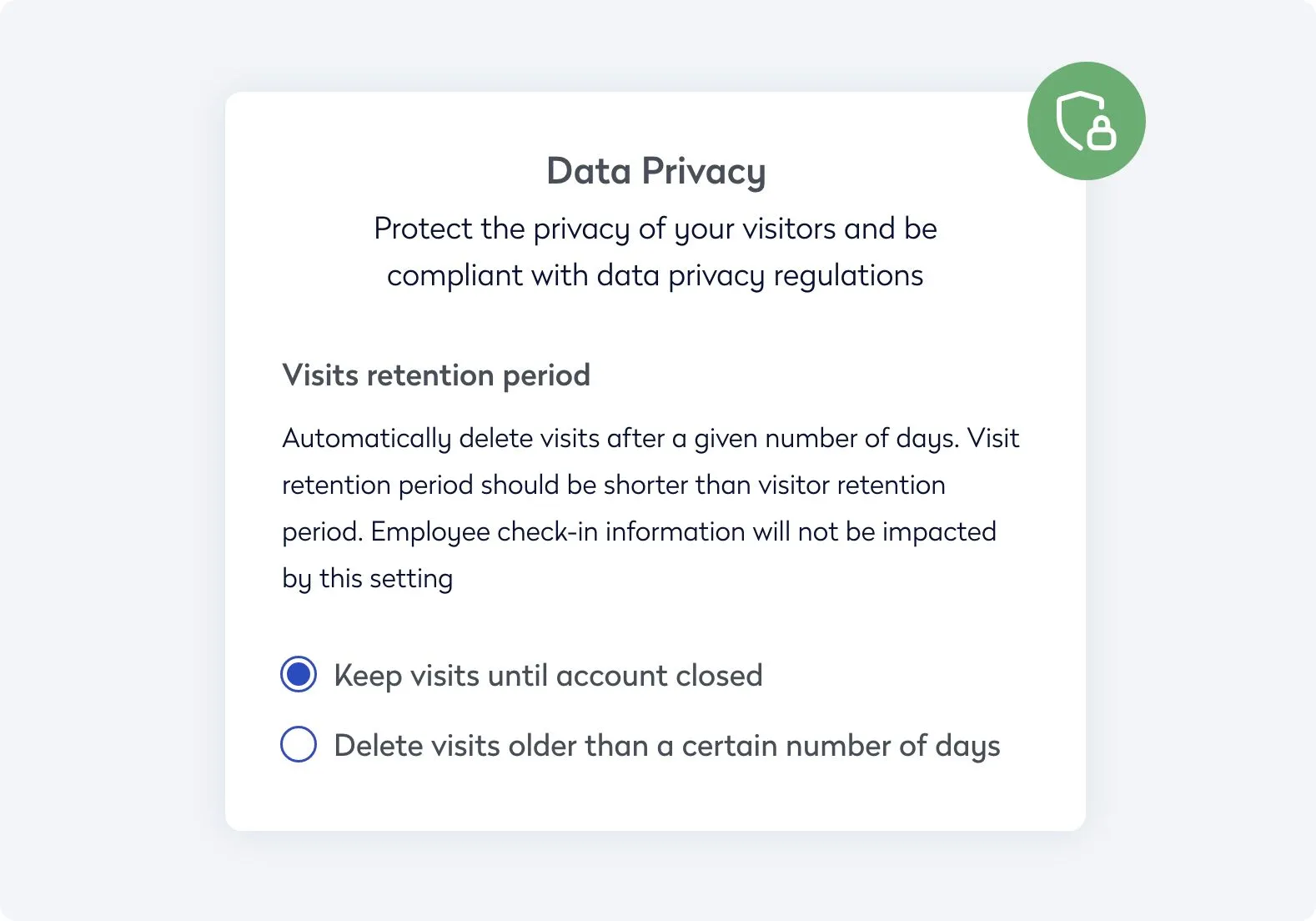Click 'certain number of days' in second option
Image resolution: width=1316 pixels, height=921 pixels.
(x=841, y=745)
